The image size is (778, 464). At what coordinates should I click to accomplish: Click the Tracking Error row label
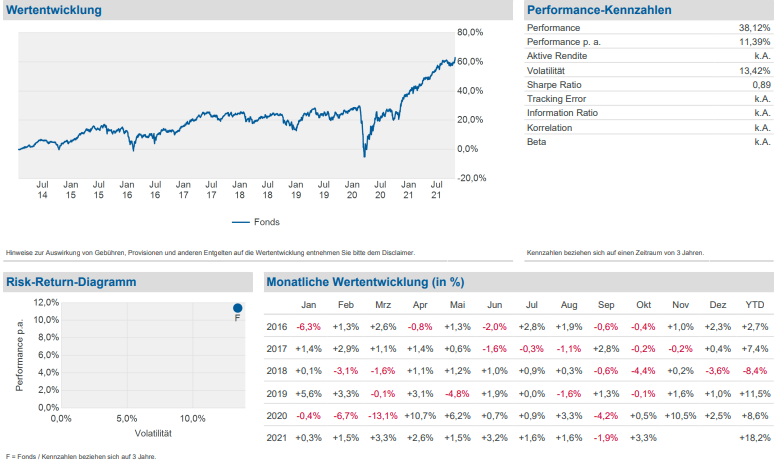coord(556,99)
